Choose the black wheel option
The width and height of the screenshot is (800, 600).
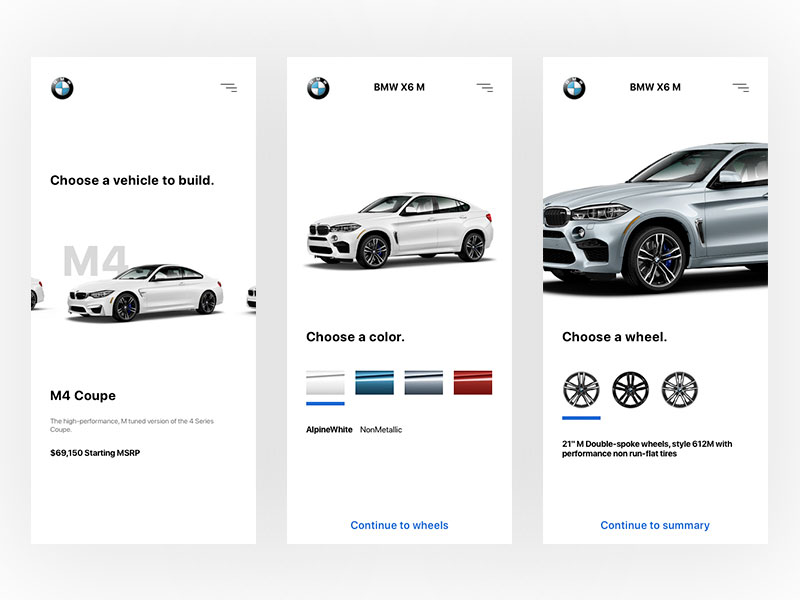[631, 390]
